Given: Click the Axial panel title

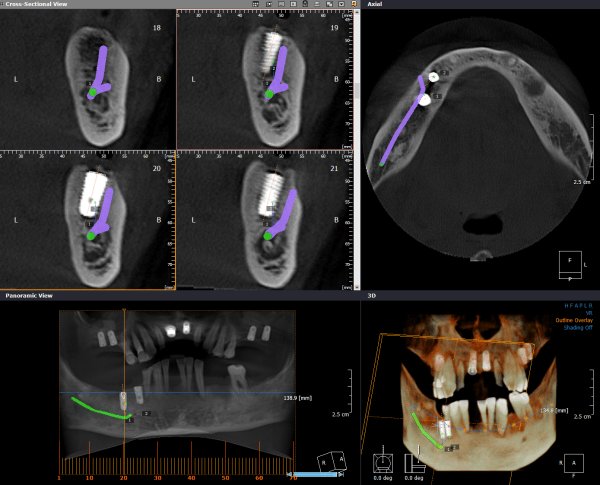Looking at the screenshot, I should (374, 4).
